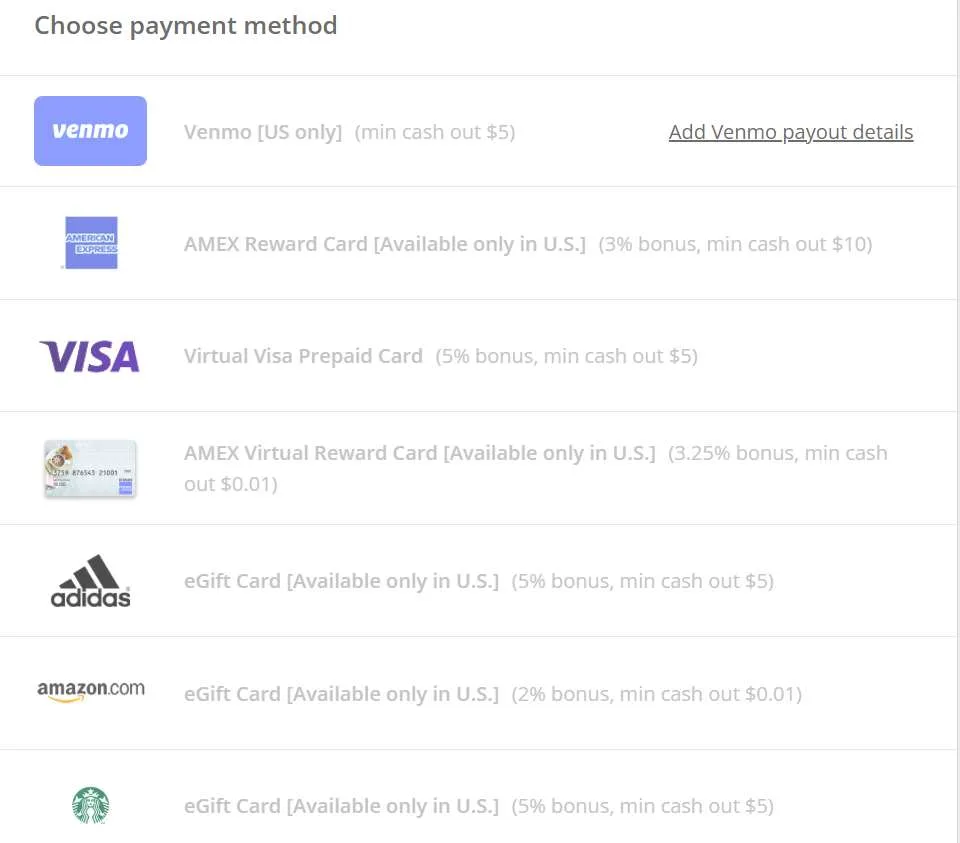Select the adidas eGift Card option
Screen dimensions: 960x843
pos(341,580)
